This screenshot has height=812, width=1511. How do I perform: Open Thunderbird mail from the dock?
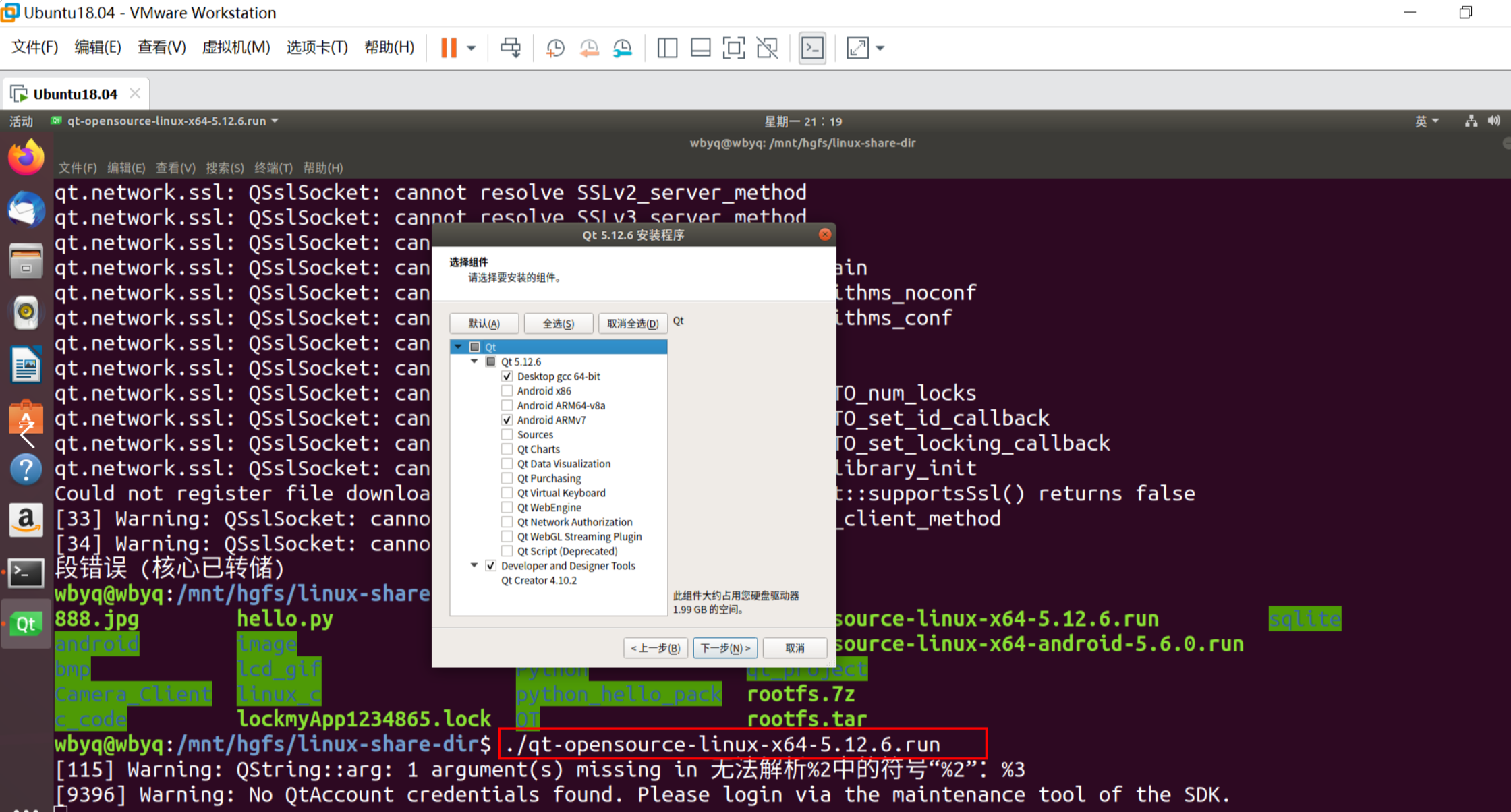tap(26, 209)
